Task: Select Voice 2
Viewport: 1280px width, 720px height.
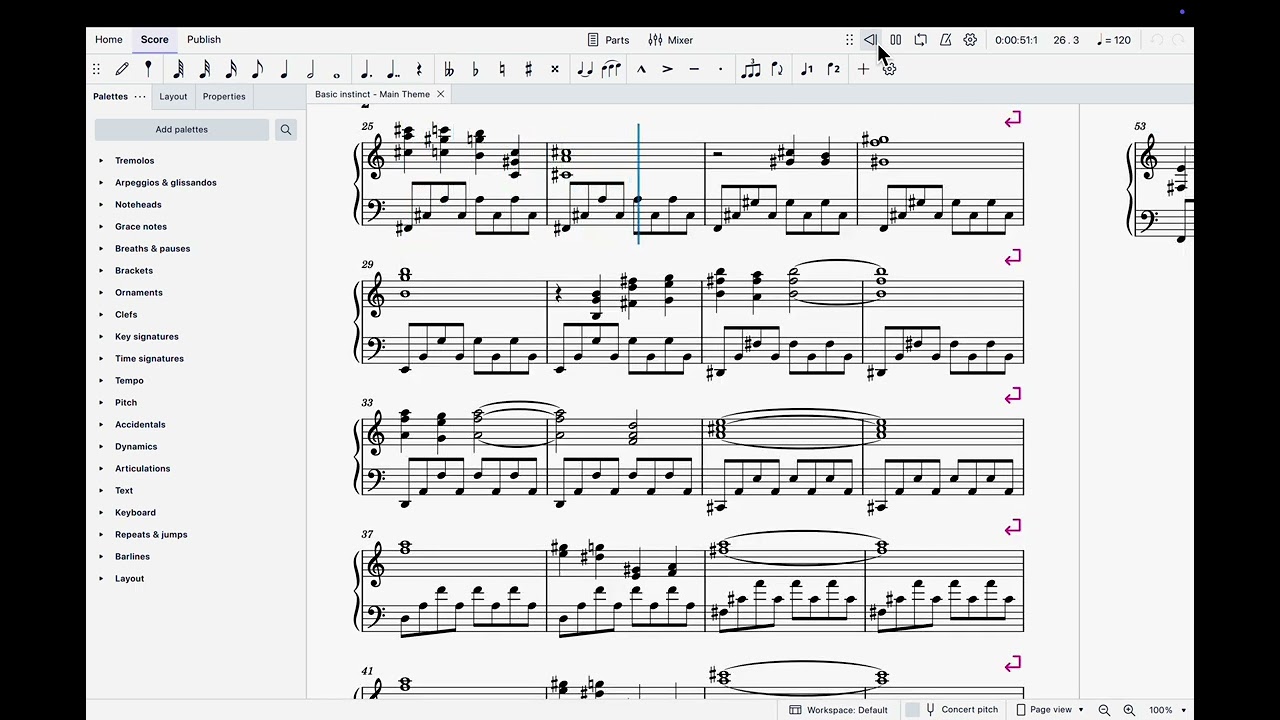Action: click(x=833, y=69)
